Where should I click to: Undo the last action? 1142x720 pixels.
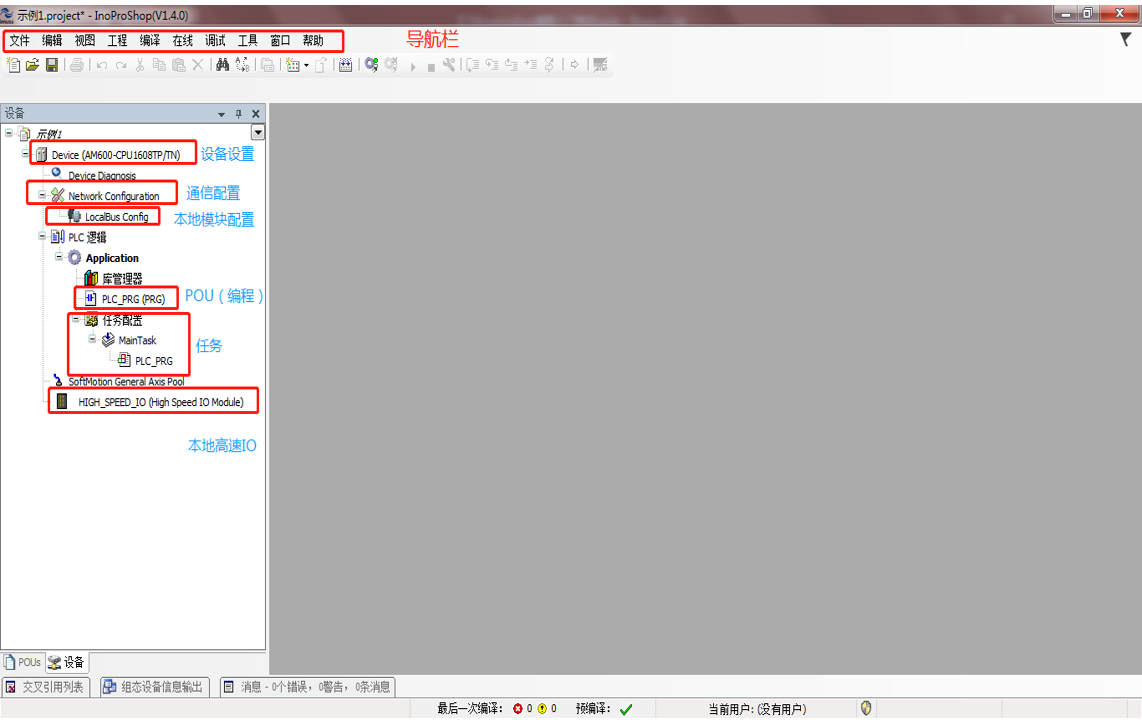[x=101, y=66]
